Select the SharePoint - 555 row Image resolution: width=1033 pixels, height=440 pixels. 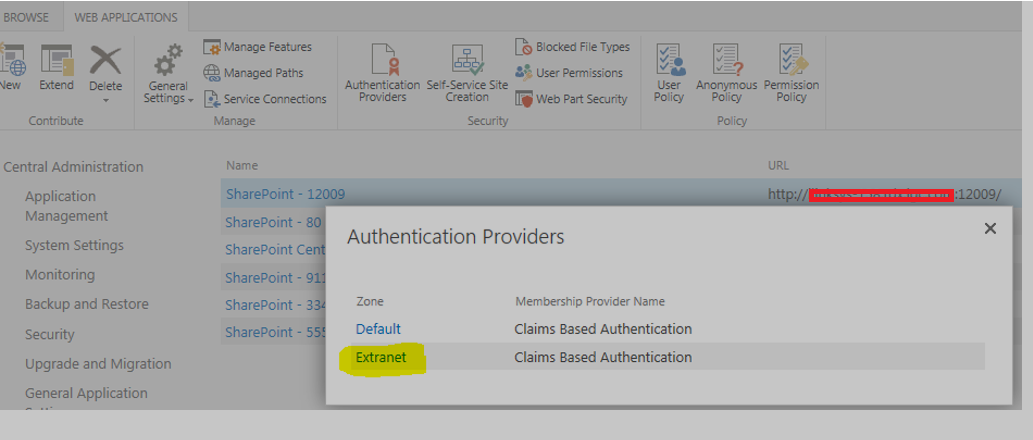pyautogui.click(x=276, y=333)
